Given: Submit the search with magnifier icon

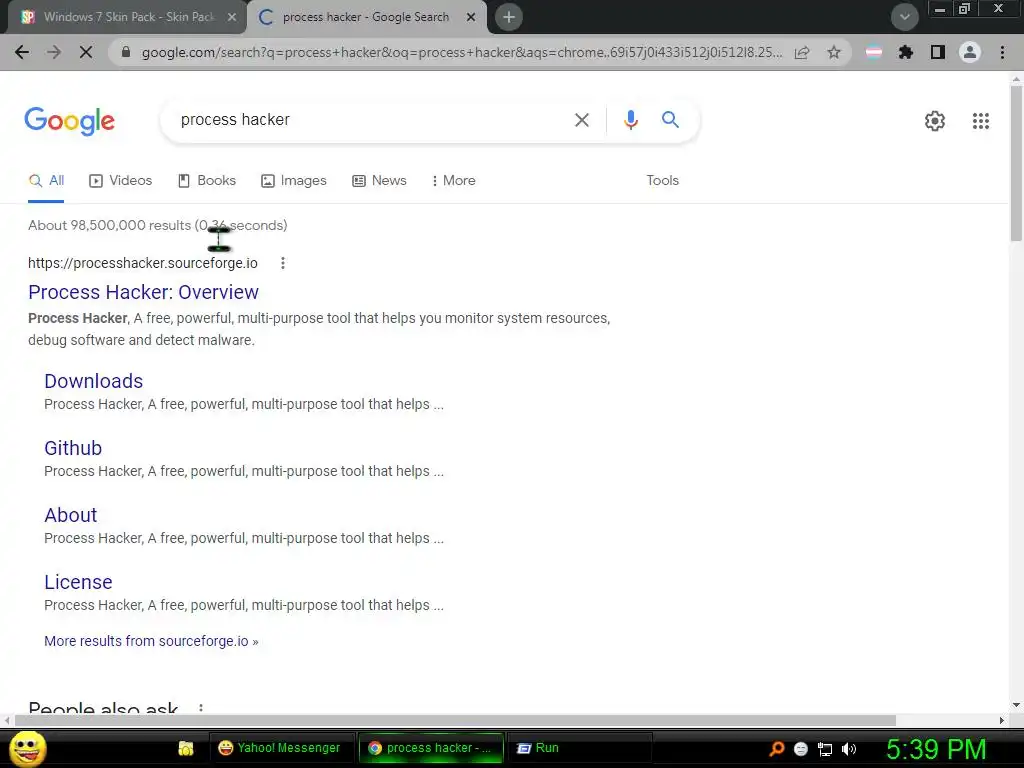Looking at the screenshot, I should (x=670, y=120).
